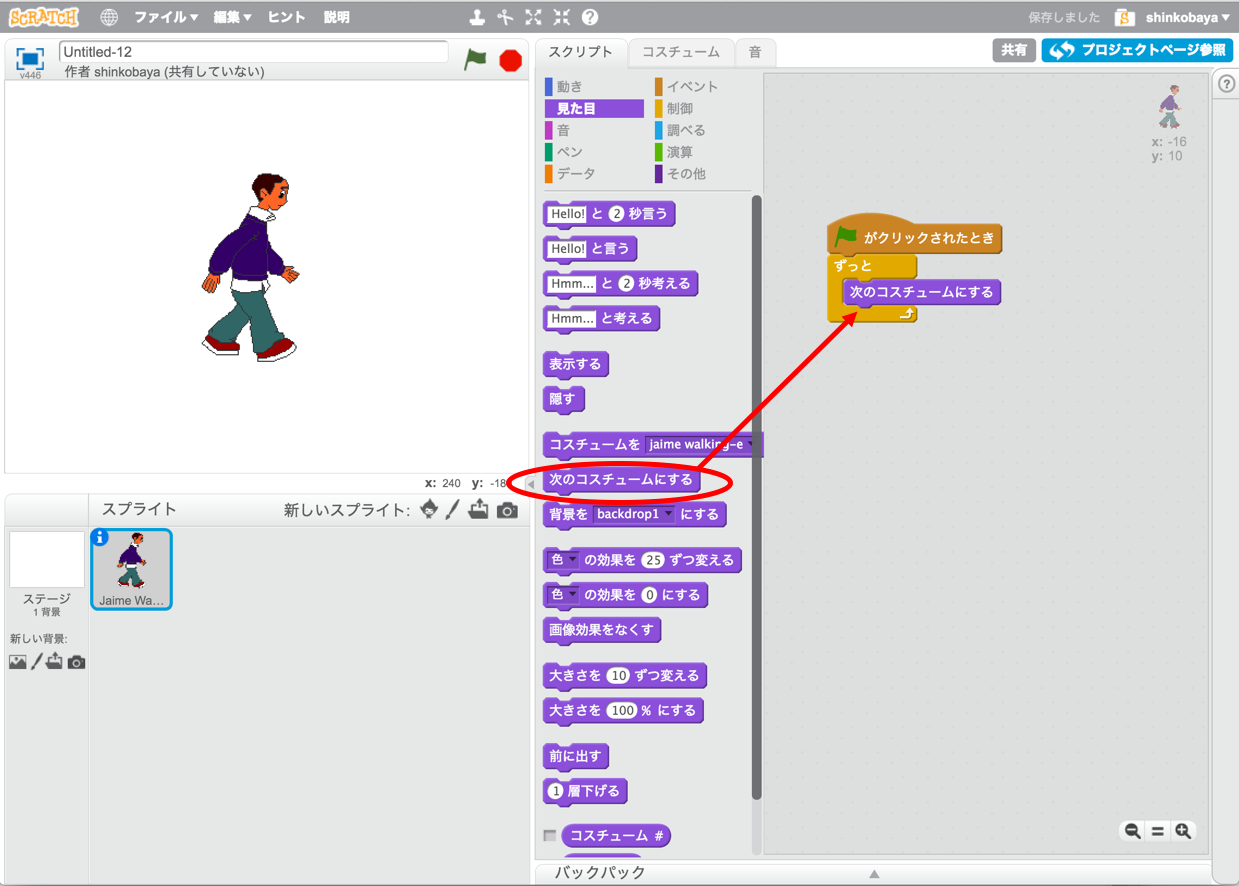
Task: Paint a new backdrop
Action: tap(36, 661)
